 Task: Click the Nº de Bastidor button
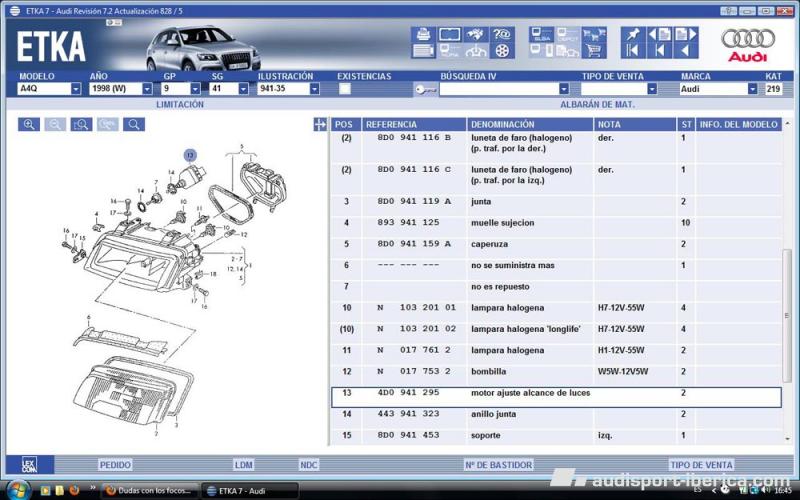498,465
